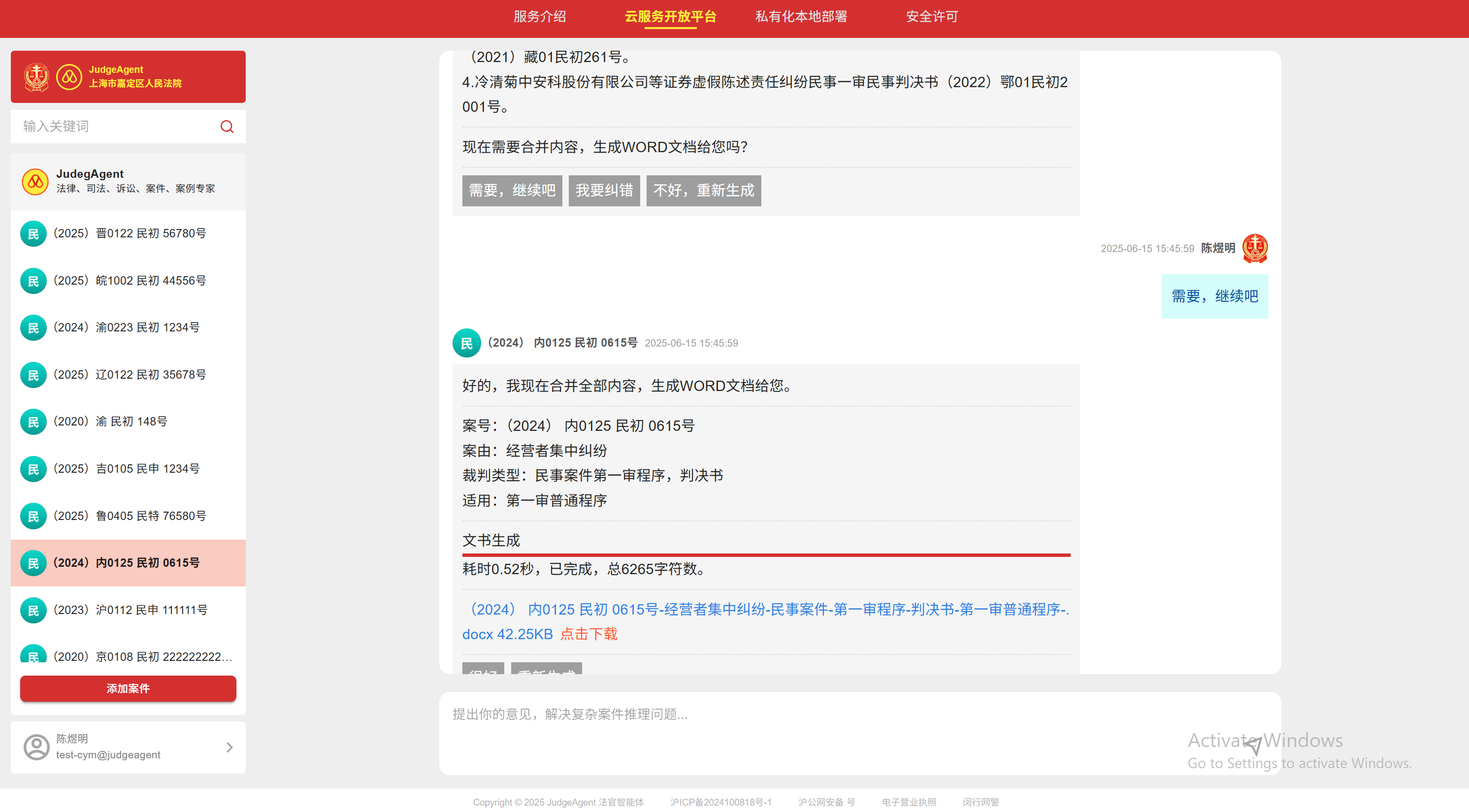Click the send paper-plane icon
1469x812 pixels.
coord(1252,746)
